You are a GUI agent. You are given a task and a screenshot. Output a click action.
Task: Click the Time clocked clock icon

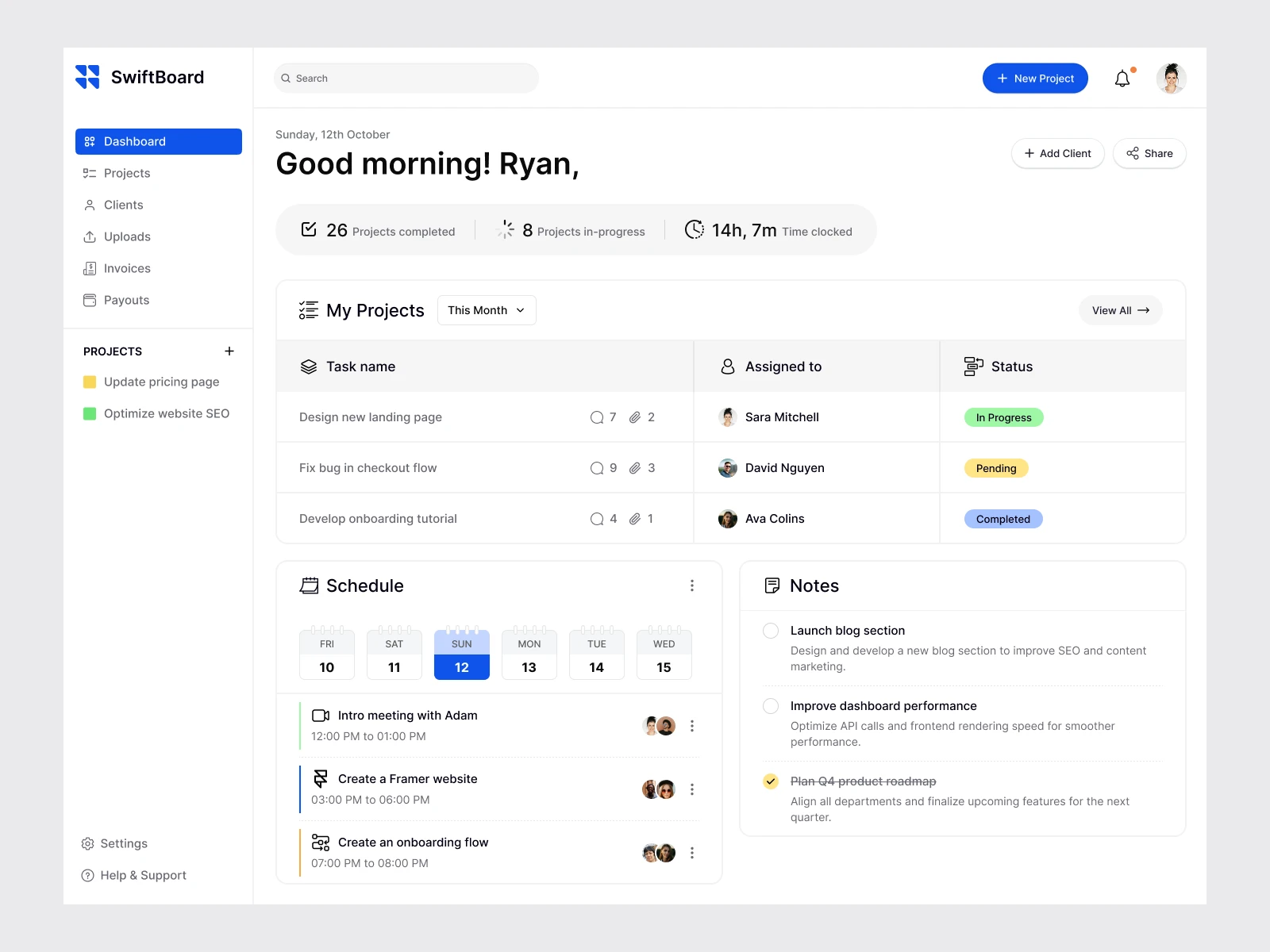point(695,230)
